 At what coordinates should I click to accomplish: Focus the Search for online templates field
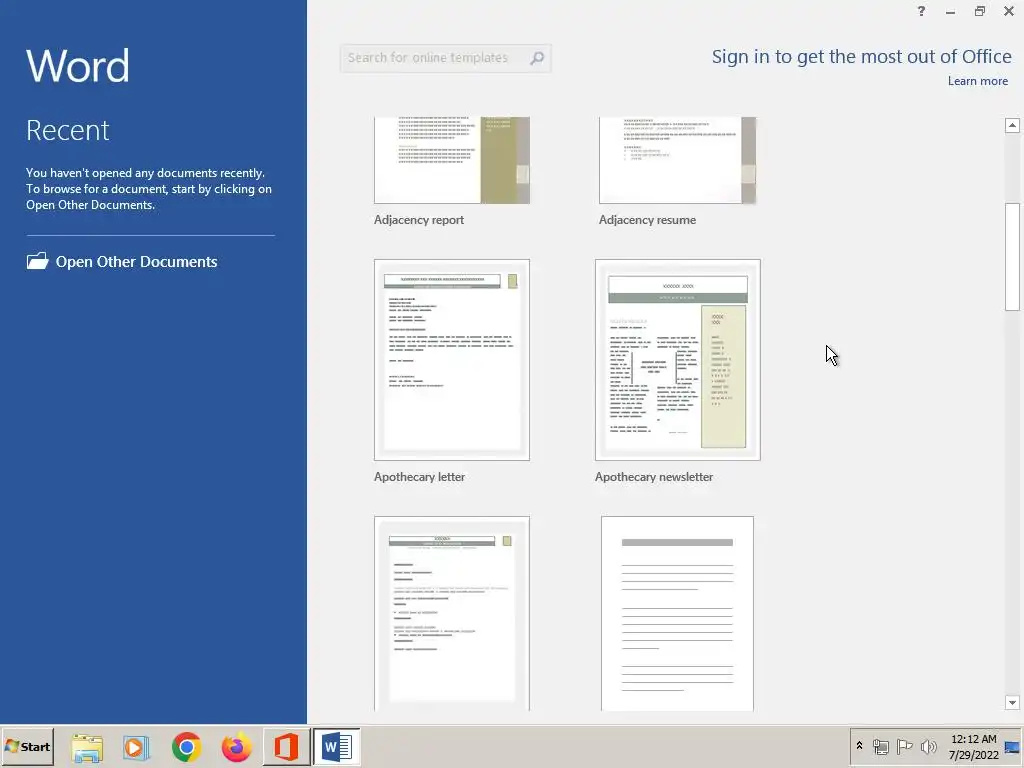(445, 58)
